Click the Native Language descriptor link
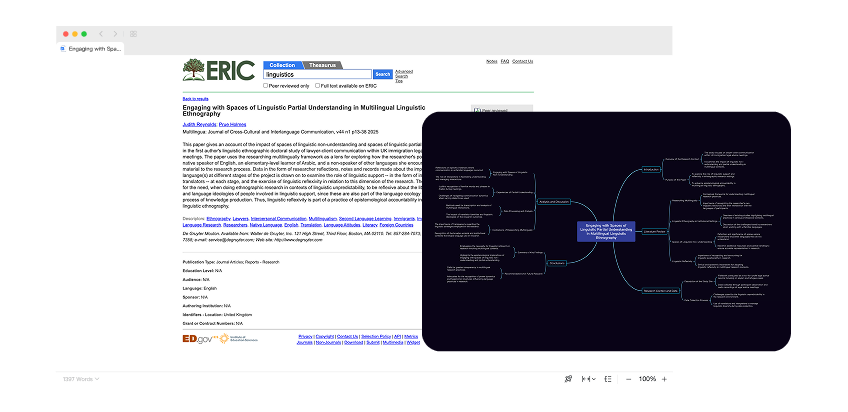 click(x=266, y=224)
